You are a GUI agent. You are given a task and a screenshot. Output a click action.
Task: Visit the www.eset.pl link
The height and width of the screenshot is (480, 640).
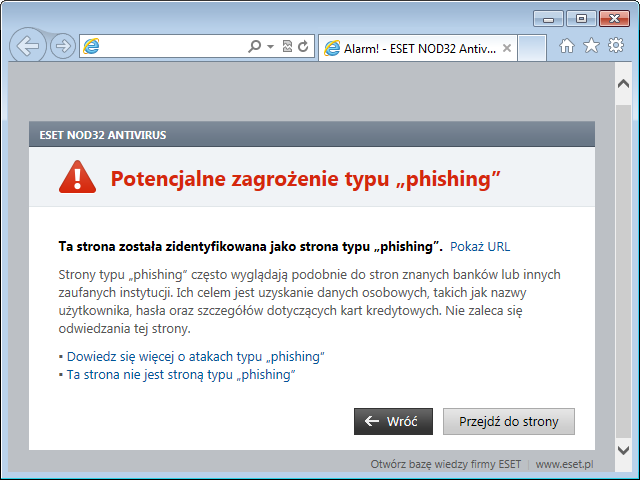[564, 464]
